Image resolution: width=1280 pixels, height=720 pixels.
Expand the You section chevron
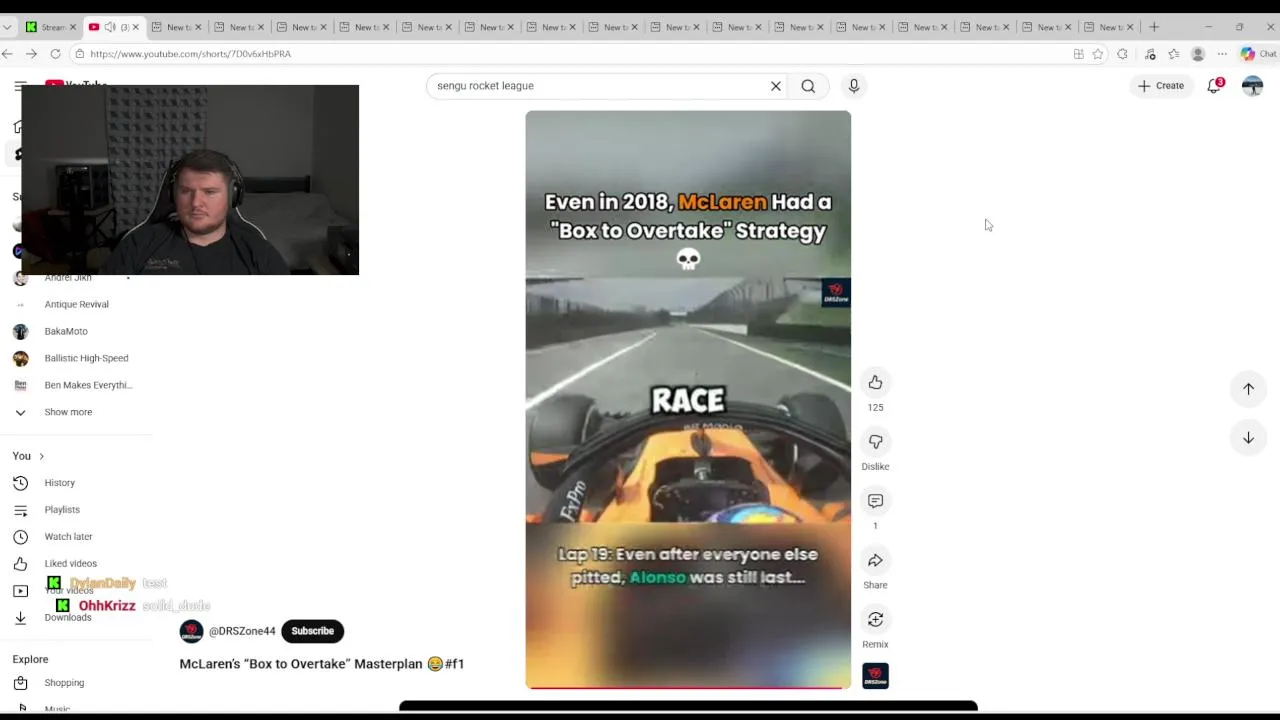pos(41,456)
